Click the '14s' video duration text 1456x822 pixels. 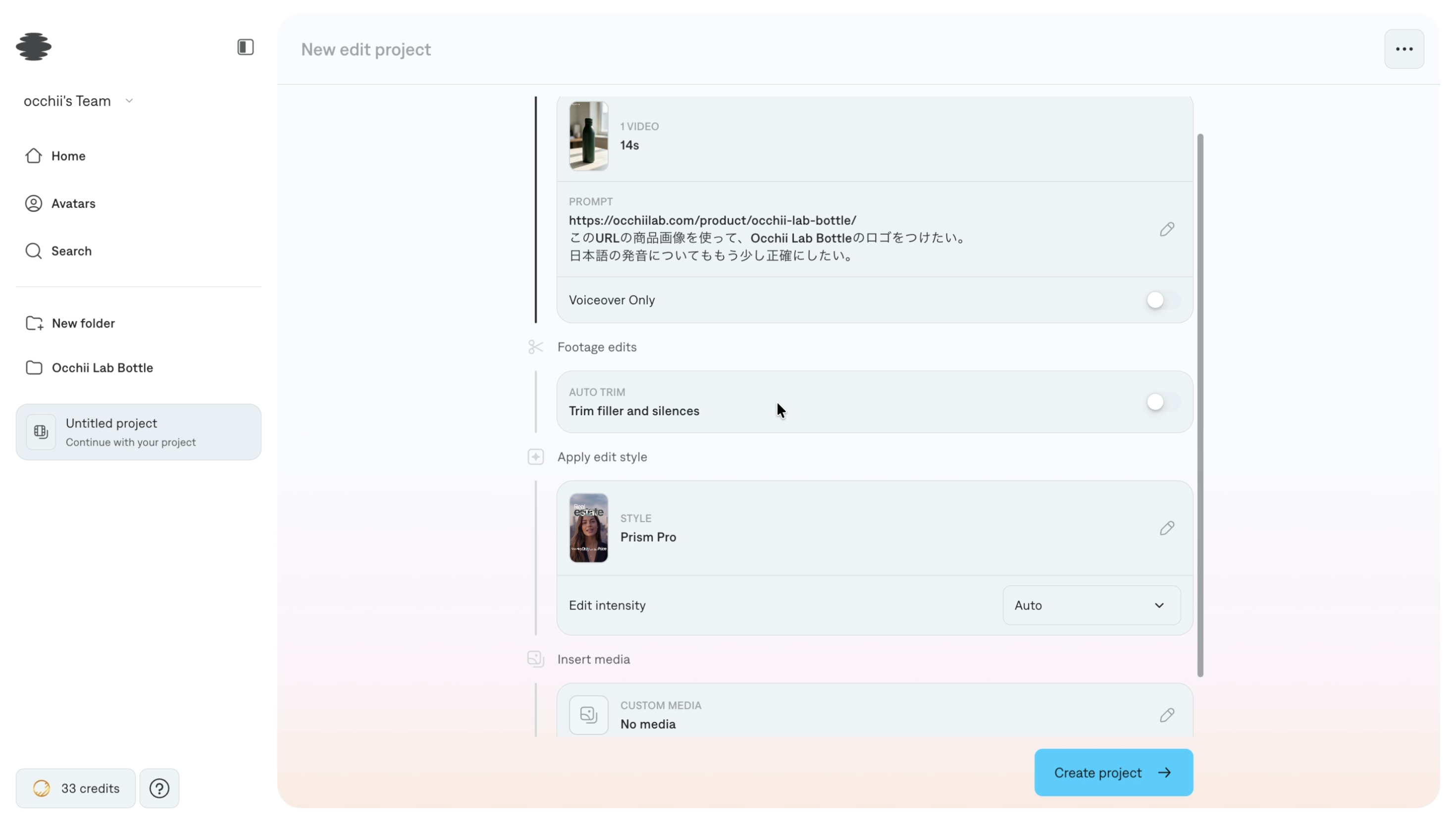click(629, 145)
